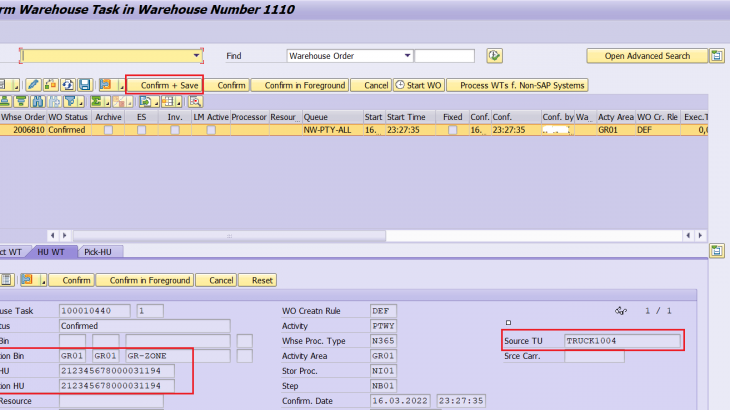Click the pencil edit icon in the toolbar
Screen dimensions: 730x410
pyautogui.click(x=33, y=85)
